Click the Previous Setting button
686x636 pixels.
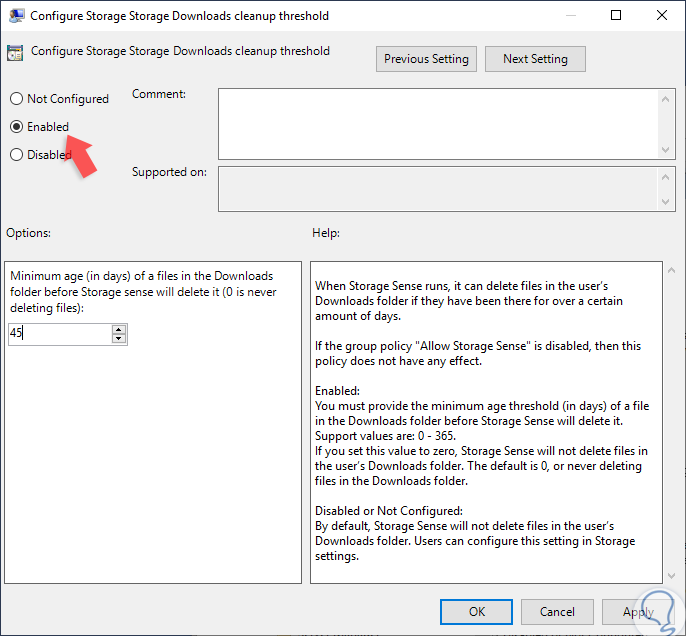click(426, 59)
